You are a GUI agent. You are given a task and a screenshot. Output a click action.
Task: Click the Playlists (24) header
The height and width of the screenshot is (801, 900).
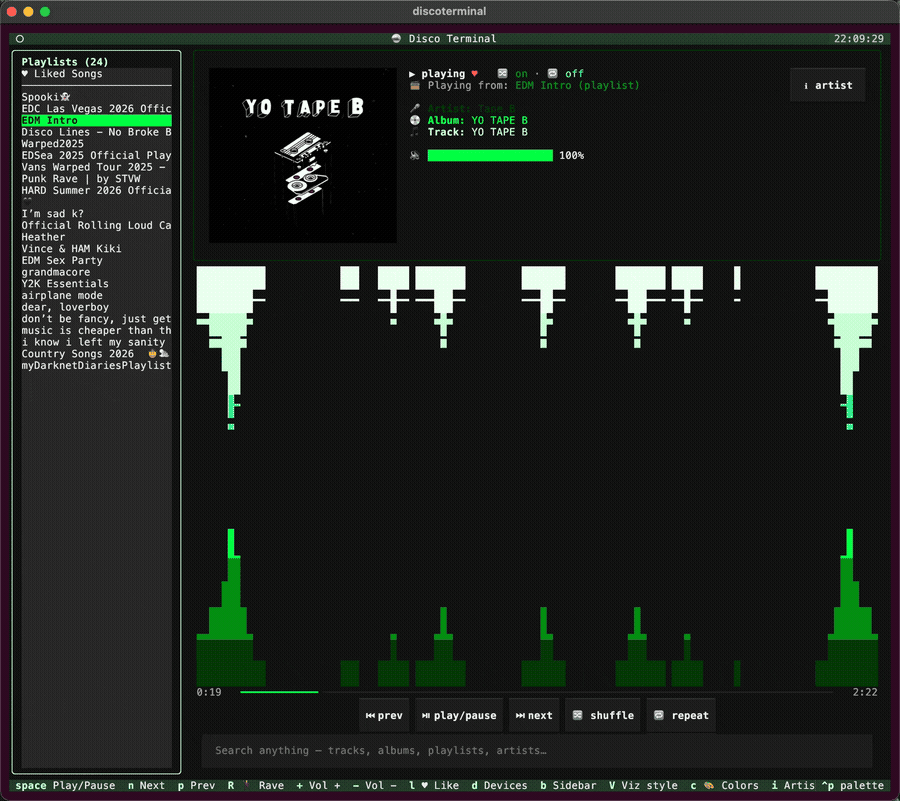click(x=65, y=61)
